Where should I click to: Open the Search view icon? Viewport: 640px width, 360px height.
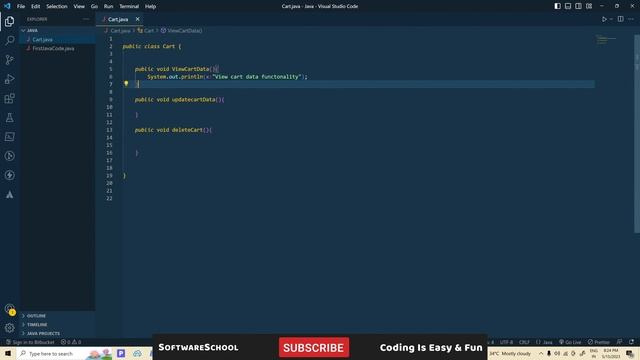point(9,40)
